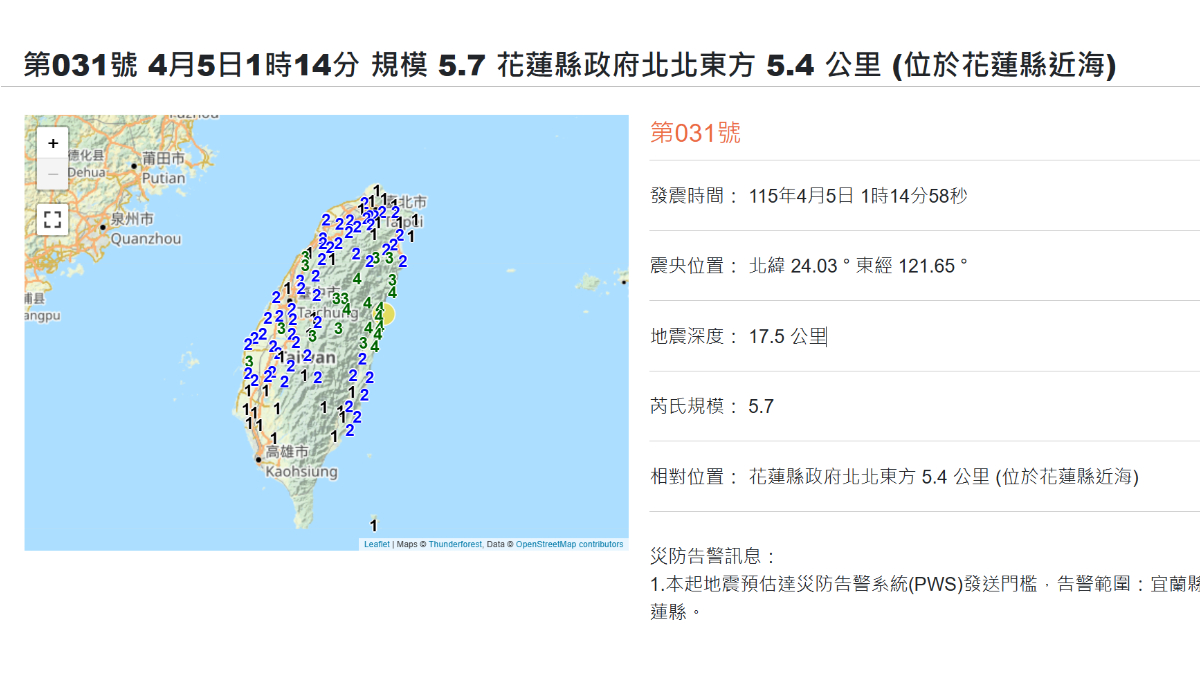Click the 發震時間 date and time value
Screen dimensions: 1200x676
[858, 196]
